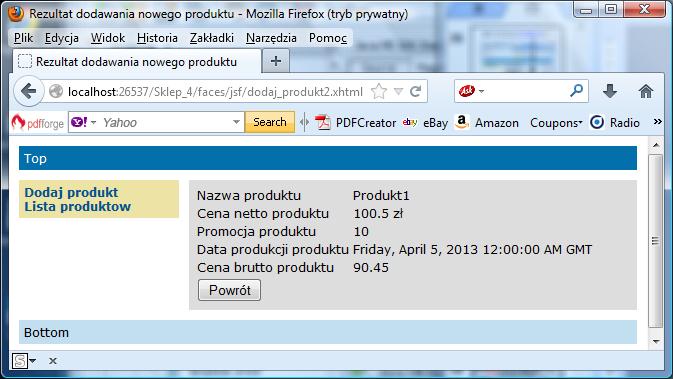Open the Widok menu

(108, 38)
